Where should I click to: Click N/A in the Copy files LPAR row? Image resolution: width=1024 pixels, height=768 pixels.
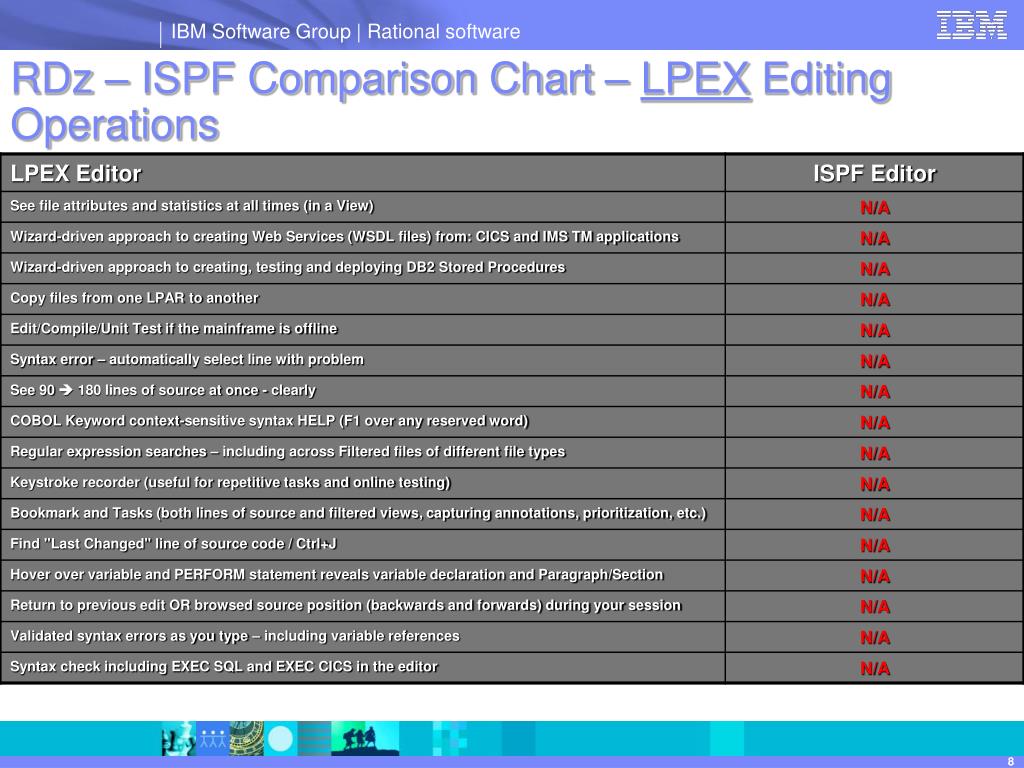pos(874,300)
